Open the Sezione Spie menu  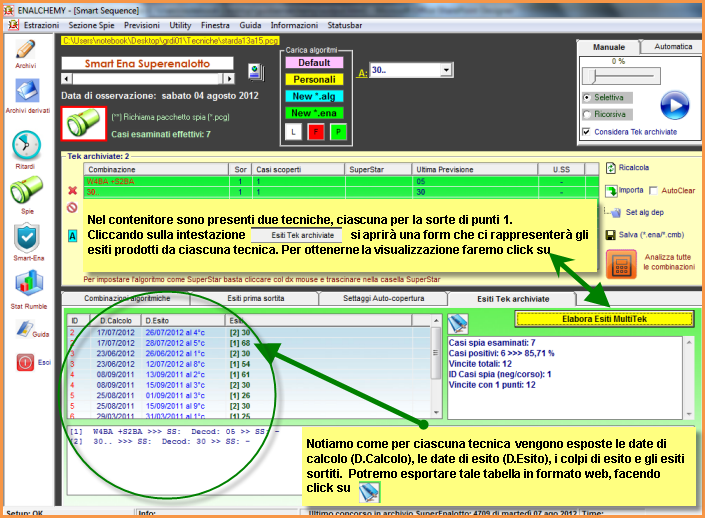(x=91, y=25)
